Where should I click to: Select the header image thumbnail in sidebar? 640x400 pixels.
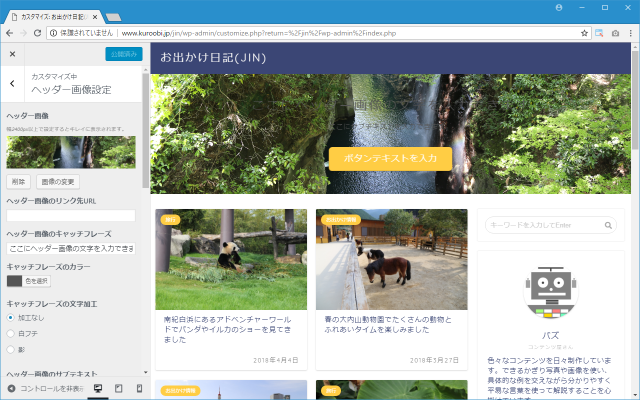click(71, 152)
